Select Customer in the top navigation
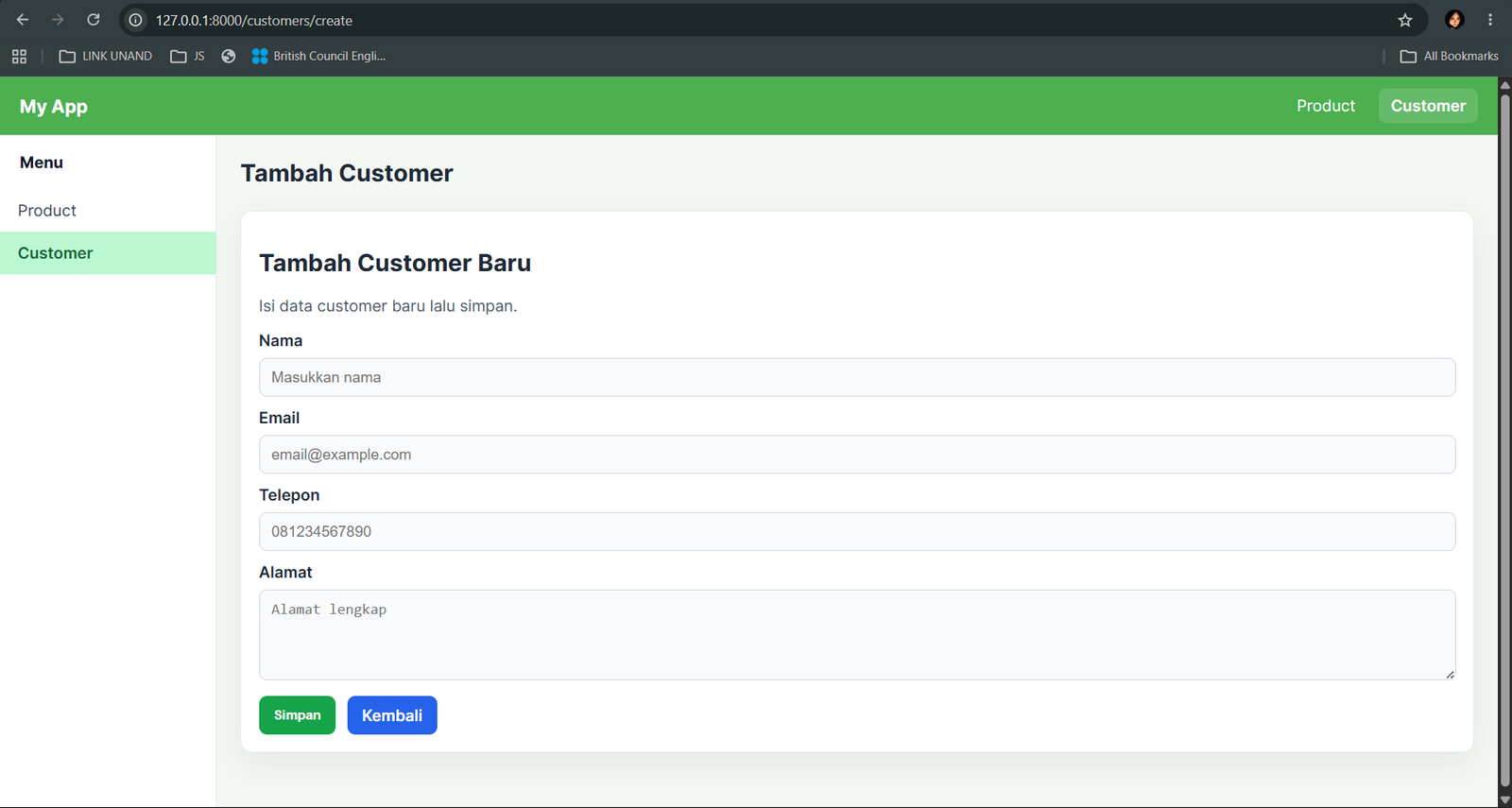 (1428, 106)
